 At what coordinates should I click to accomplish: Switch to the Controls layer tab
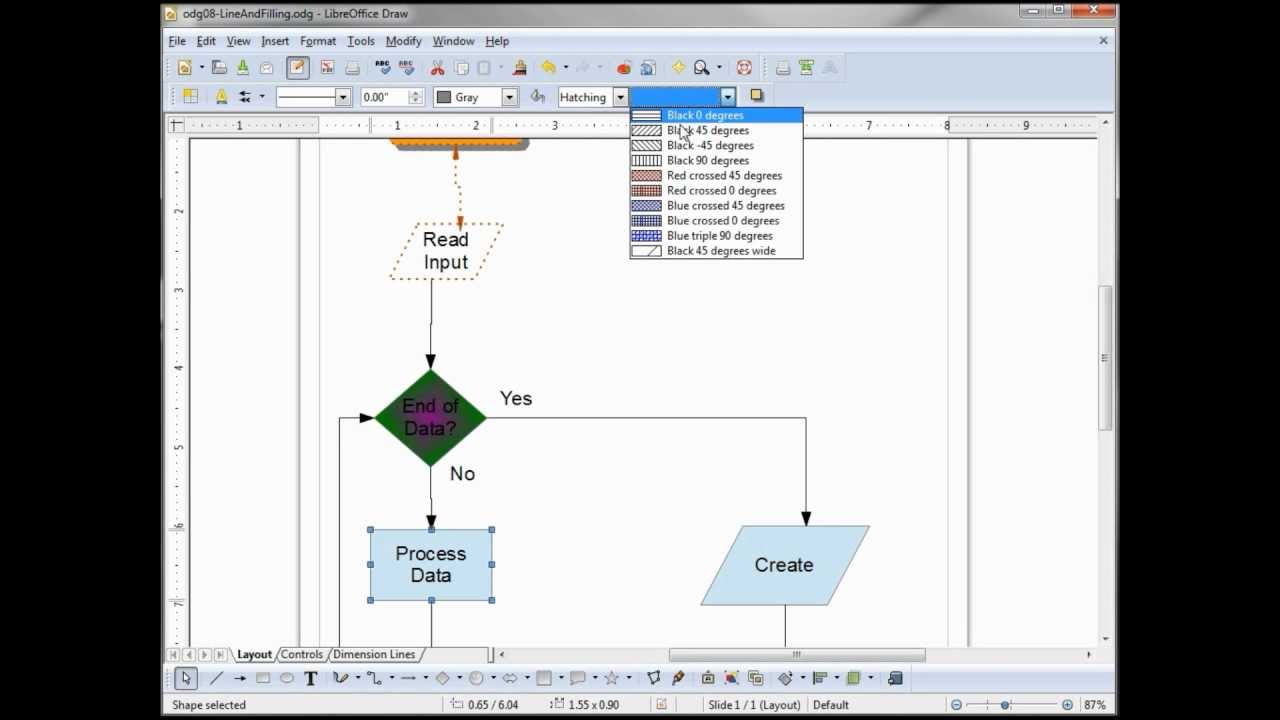tap(301, 654)
